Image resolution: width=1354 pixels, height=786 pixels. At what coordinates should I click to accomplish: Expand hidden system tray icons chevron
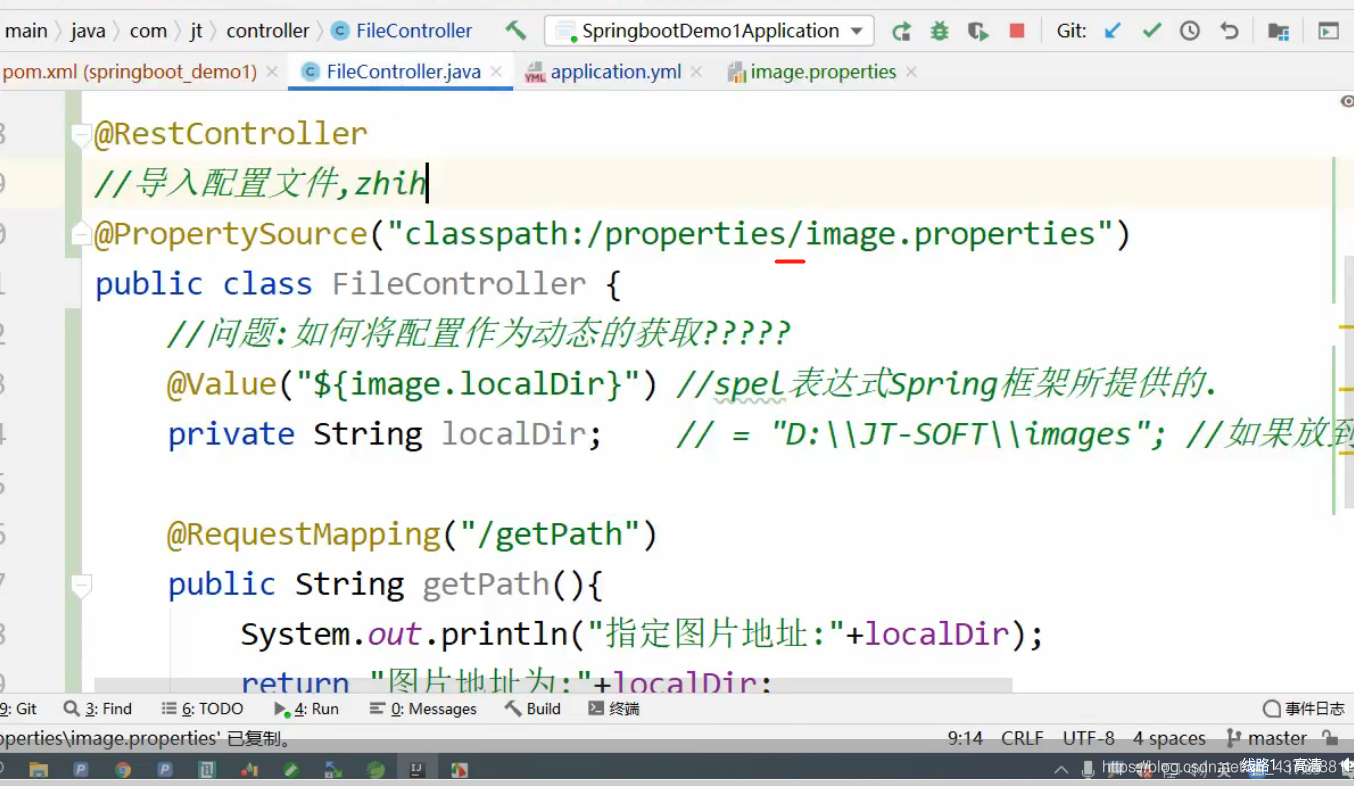1061,769
